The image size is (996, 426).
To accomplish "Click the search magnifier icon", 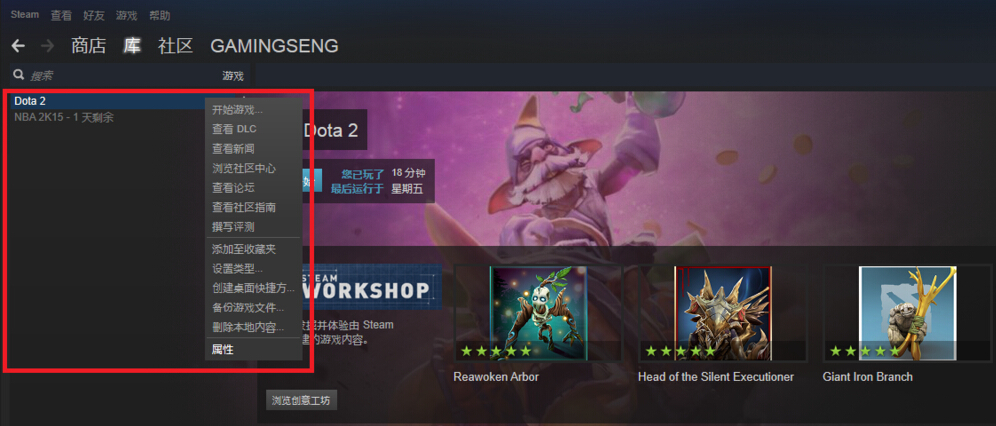I will (x=18, y=76).
